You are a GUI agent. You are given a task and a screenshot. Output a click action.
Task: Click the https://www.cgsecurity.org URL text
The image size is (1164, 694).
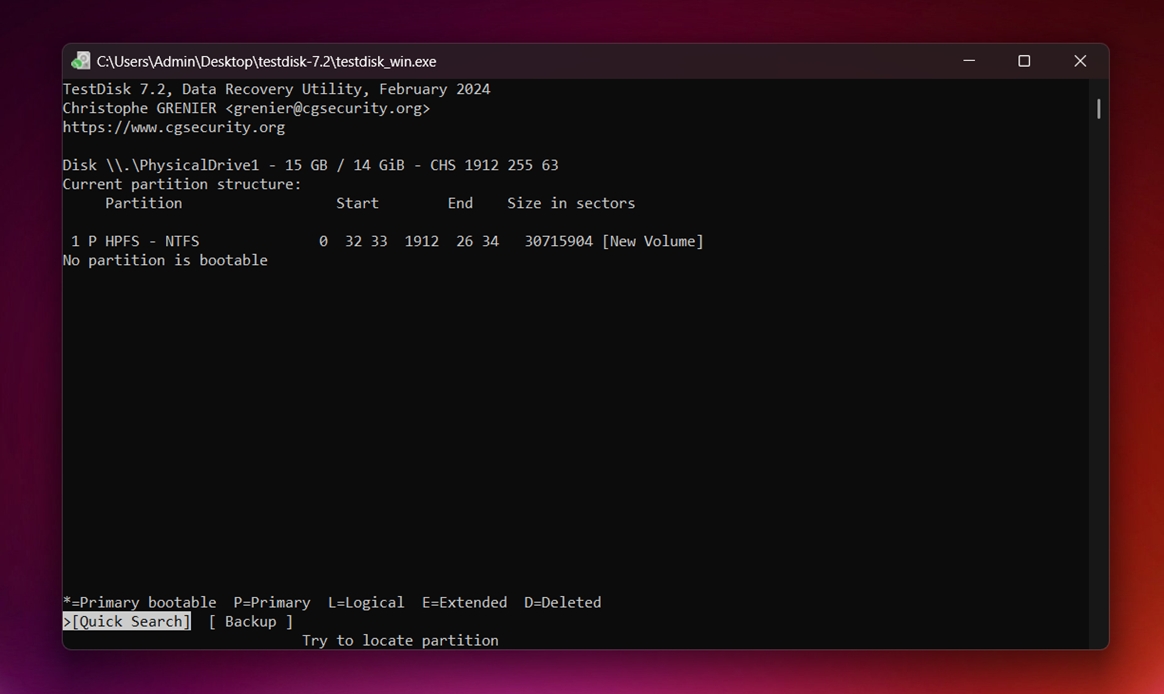click(x=174, y=127)
